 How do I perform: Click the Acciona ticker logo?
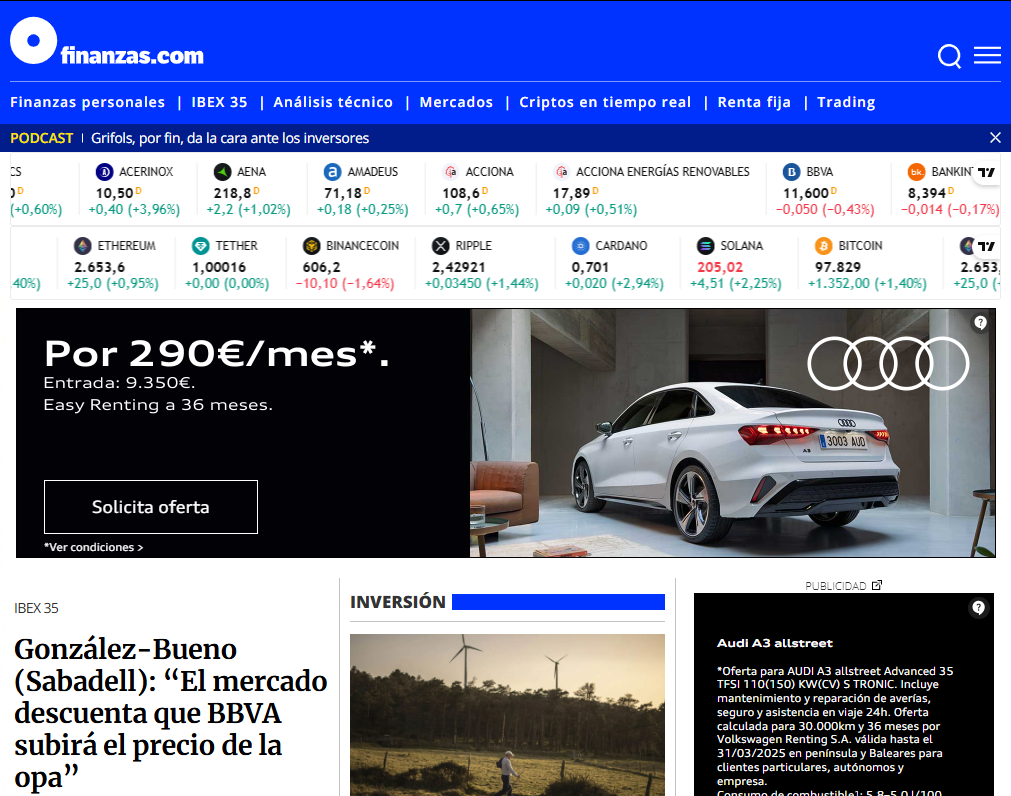click(451, 172)
